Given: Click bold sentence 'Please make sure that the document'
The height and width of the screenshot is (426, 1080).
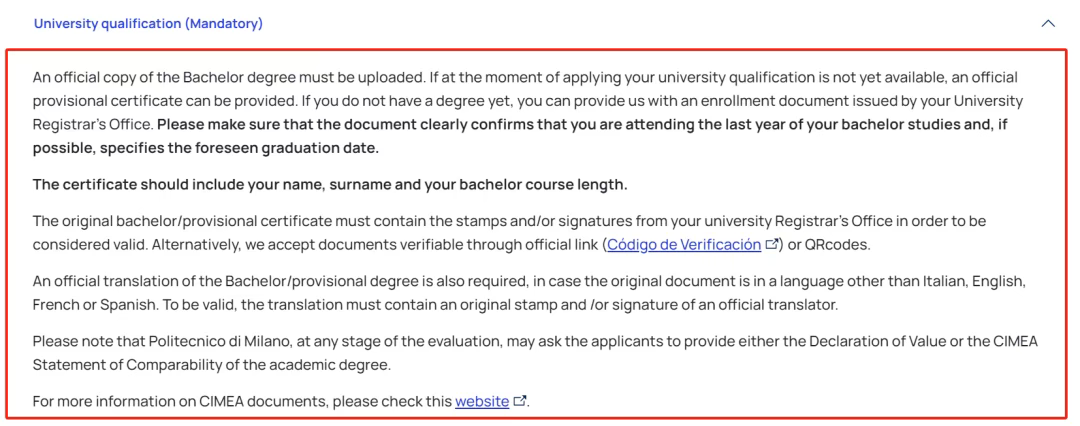Looking at the screenshot, I should pos(500,125).
